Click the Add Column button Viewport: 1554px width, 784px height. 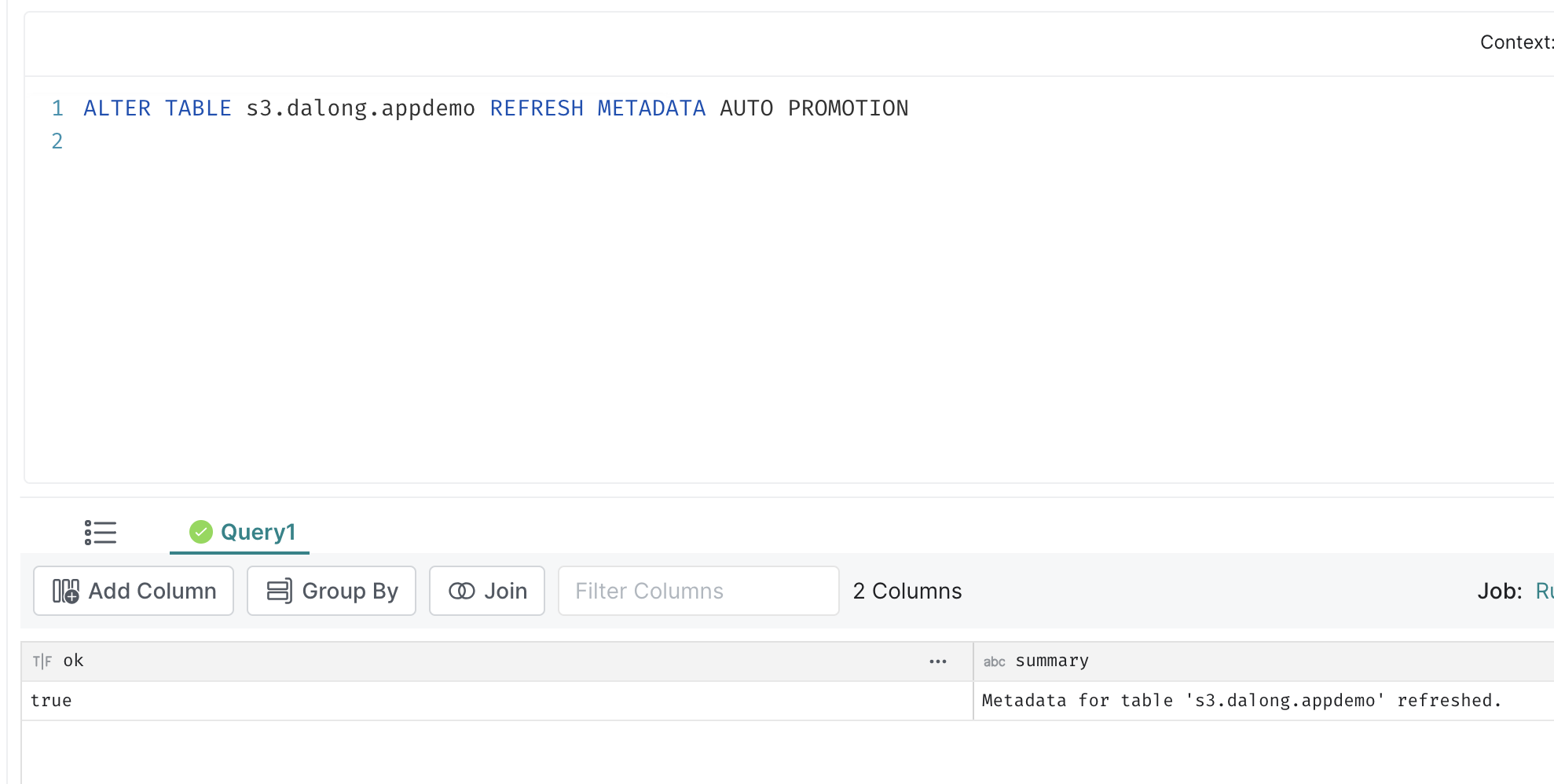pyautogui.click(x=134, y=591)
